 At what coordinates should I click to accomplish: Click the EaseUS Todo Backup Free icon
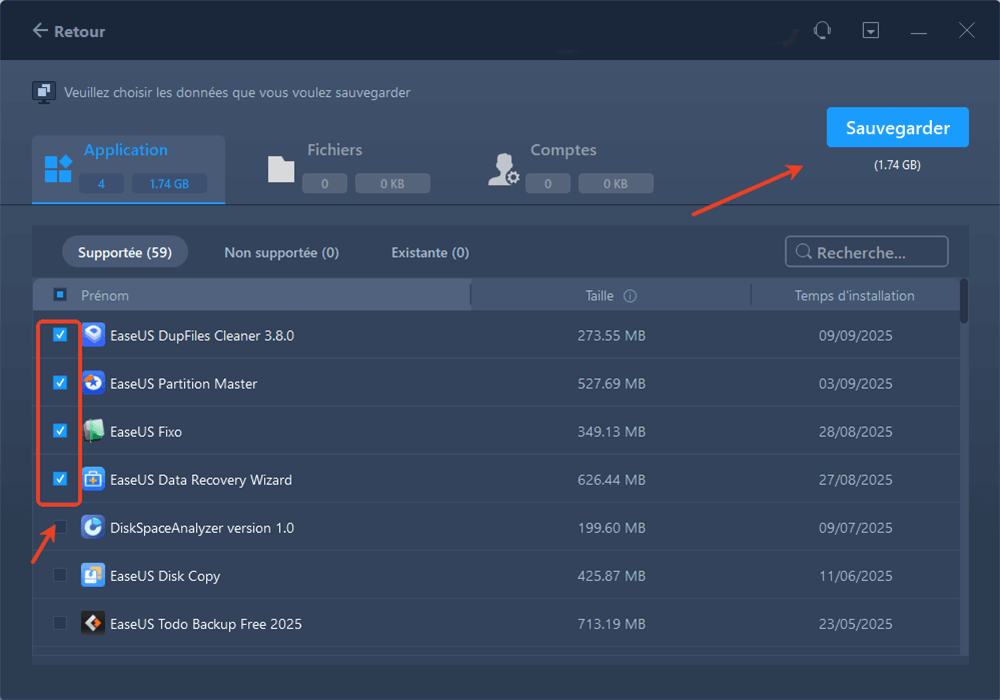pos(93,623)
